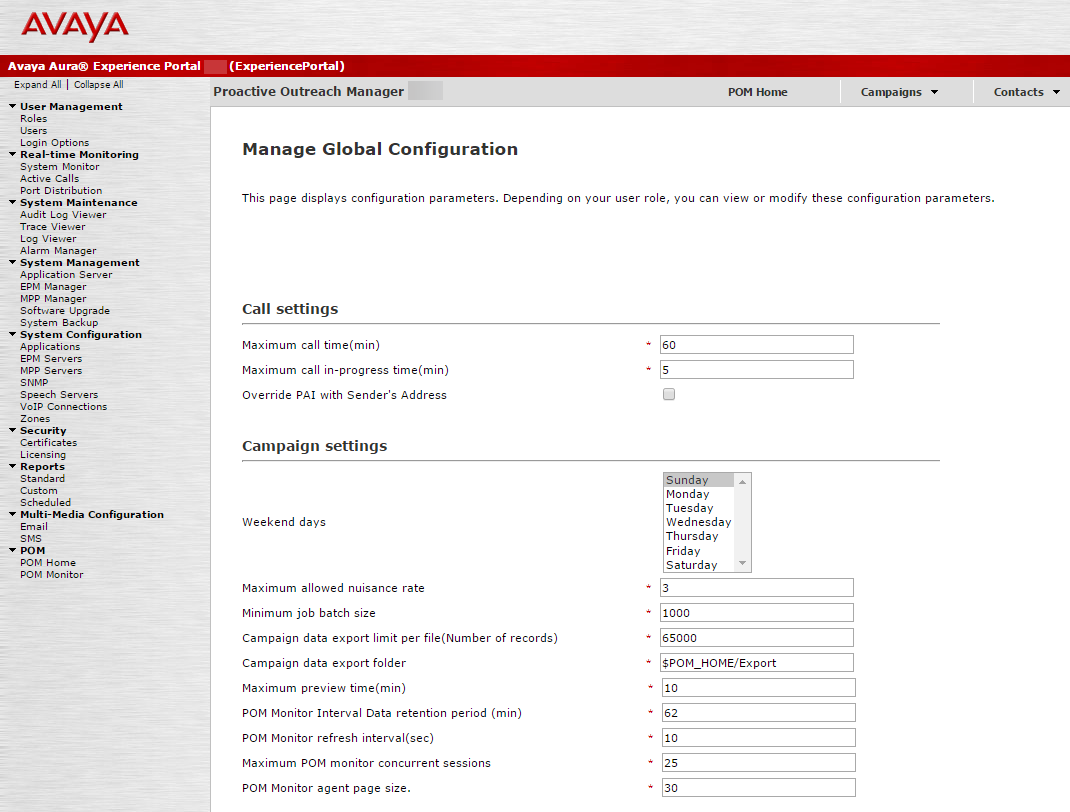
Task: Collapse the System Configuration section
Action: (12, 334)
